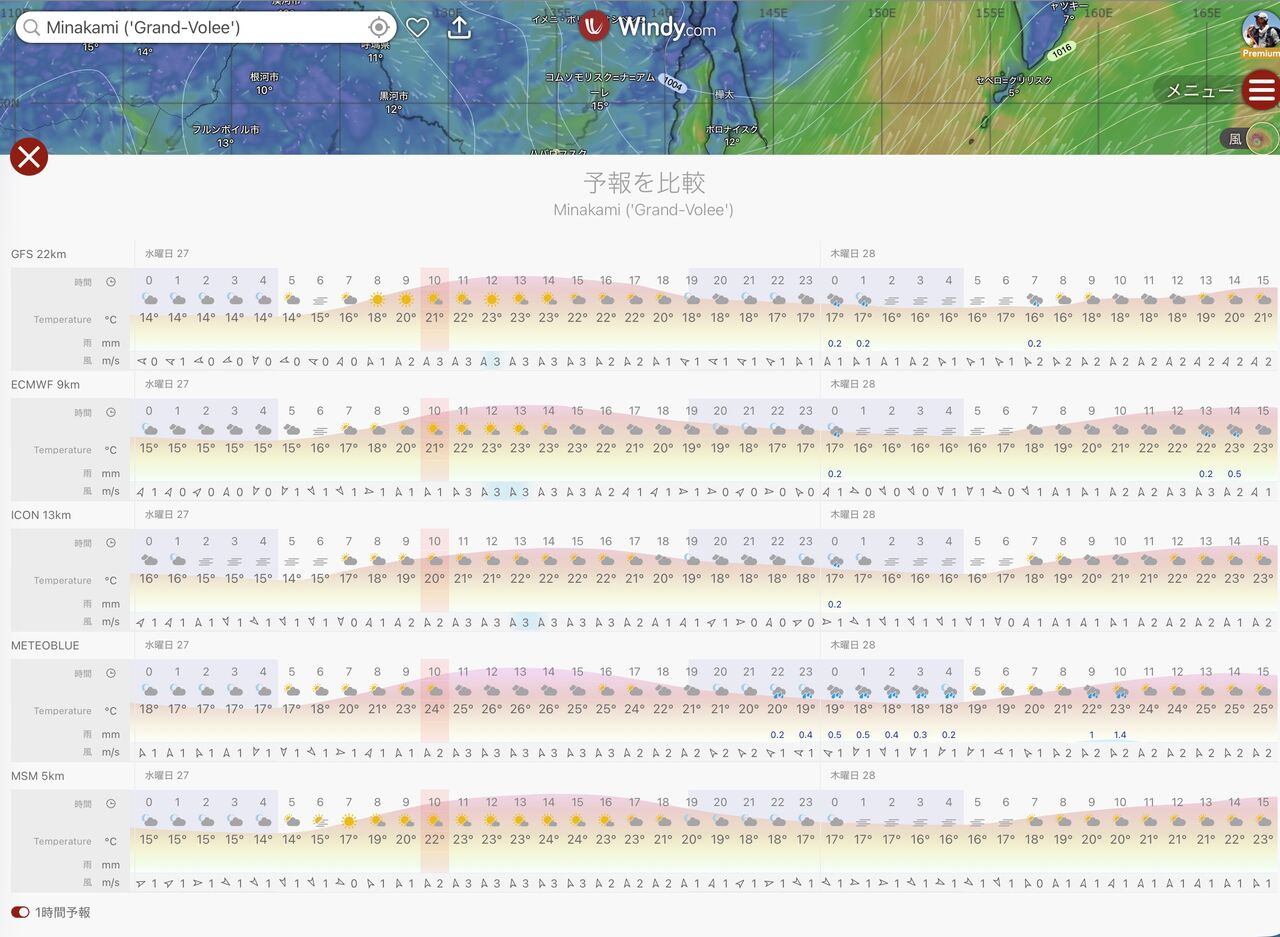Viewport: 1280px width, 937px height.
Task: Click 水曜日 27 in the ICON section
Action: (167, 515)
